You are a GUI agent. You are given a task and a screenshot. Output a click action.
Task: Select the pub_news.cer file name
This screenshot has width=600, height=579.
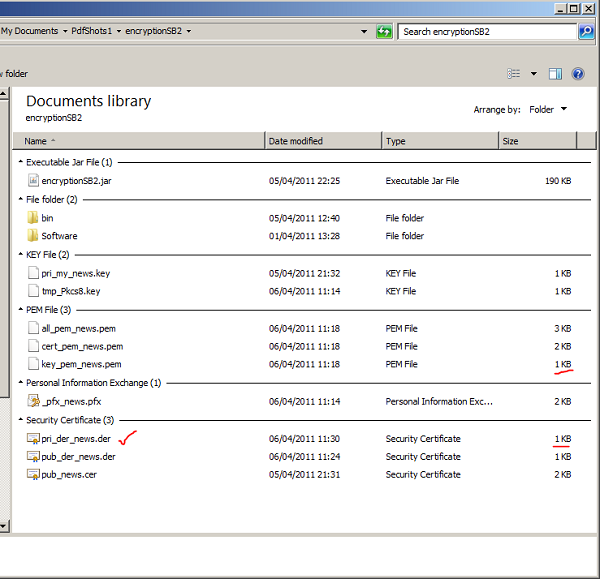[x=69, y=475]
